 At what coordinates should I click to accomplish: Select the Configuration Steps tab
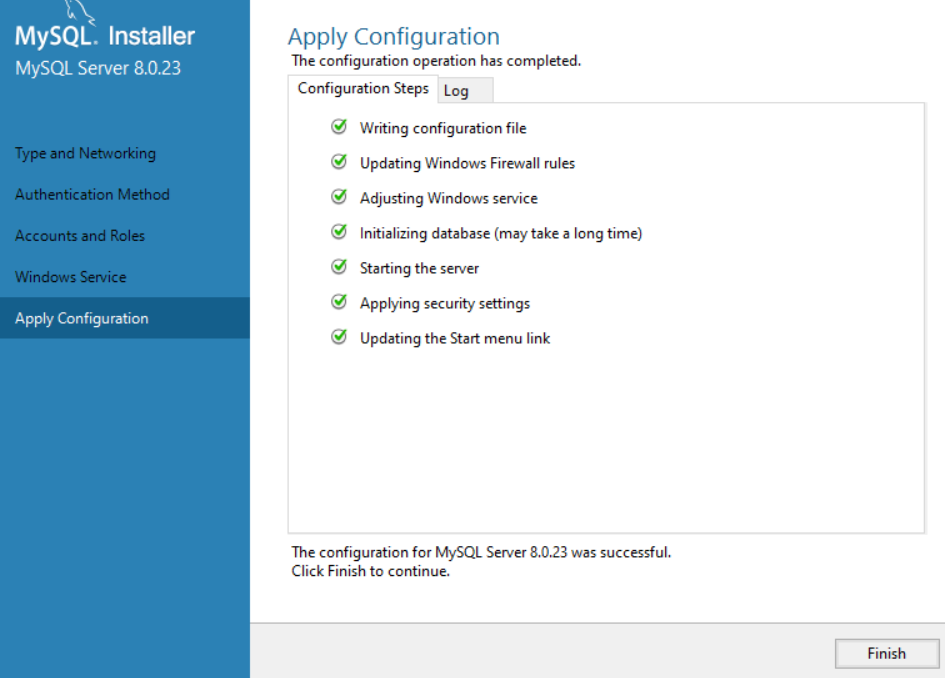tap(363, 89)
